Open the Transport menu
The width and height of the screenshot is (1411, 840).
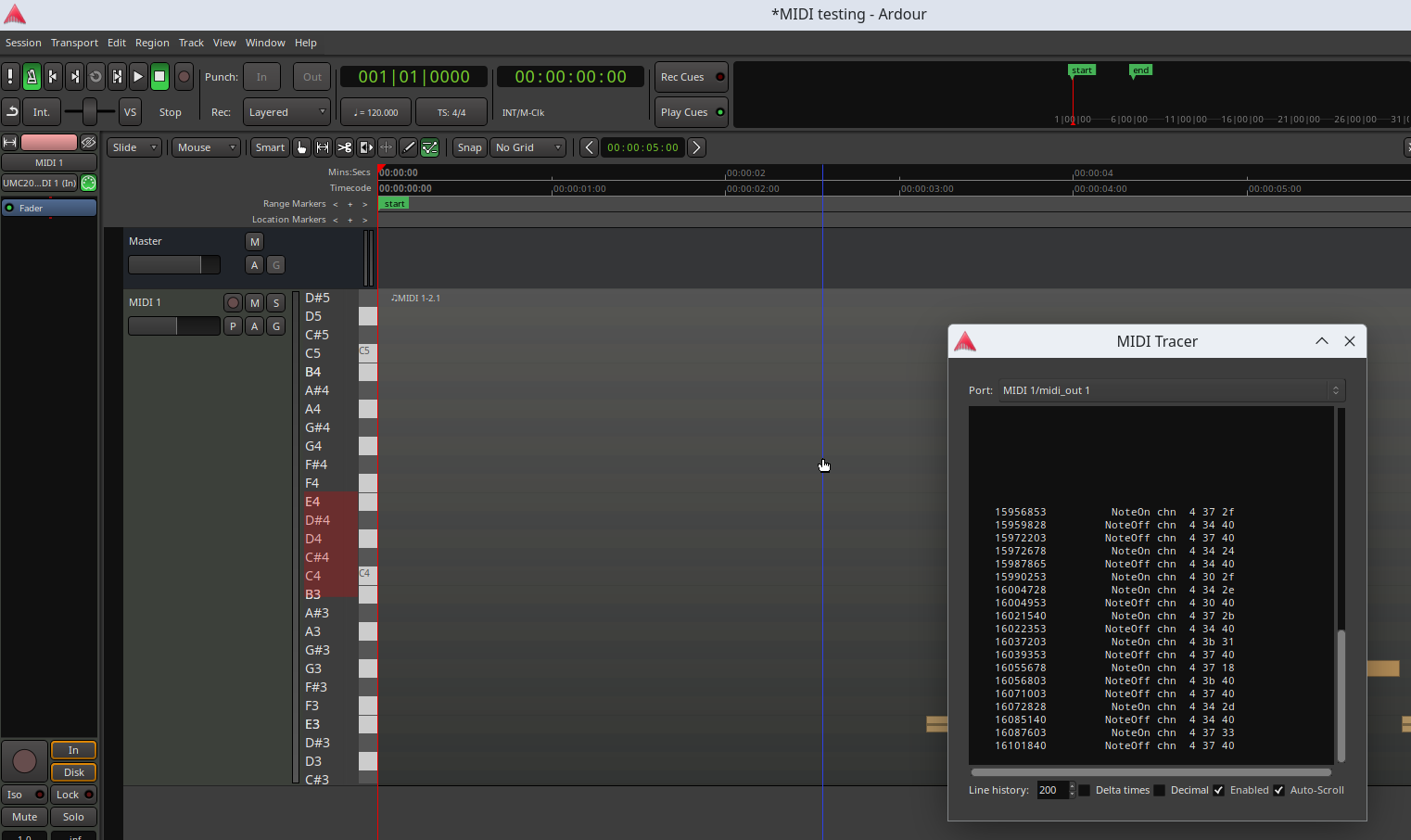(x=74, y=43)
